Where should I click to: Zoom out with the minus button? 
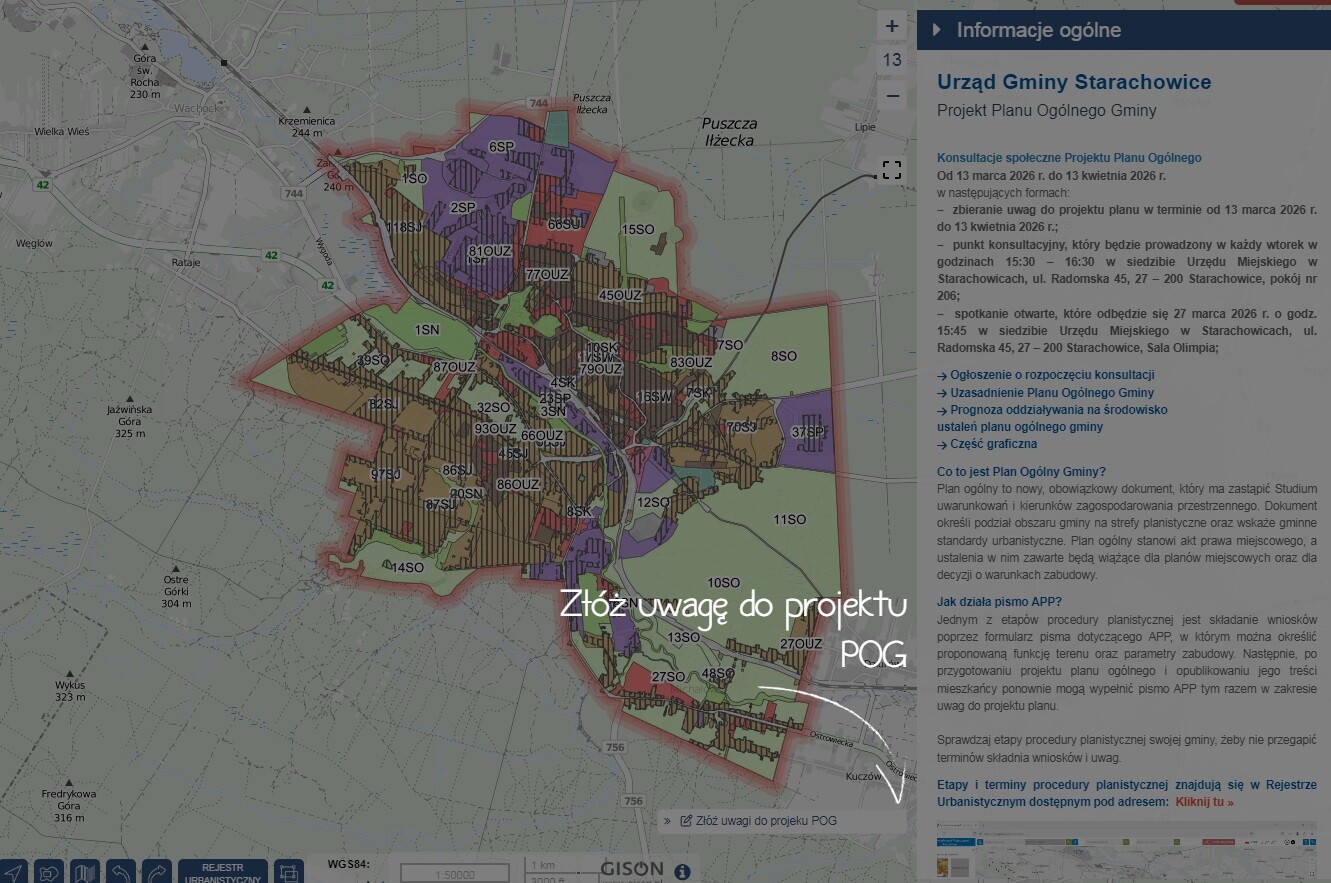pyautogui.click(x=892, y=96)
